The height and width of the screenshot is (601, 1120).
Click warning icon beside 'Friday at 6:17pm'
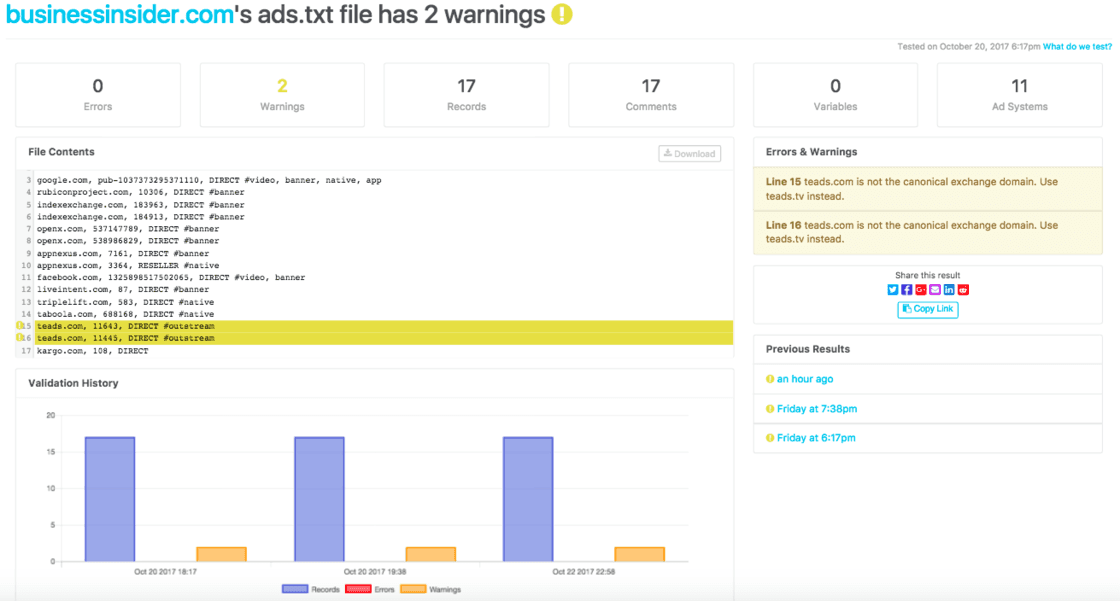point(770,438)
